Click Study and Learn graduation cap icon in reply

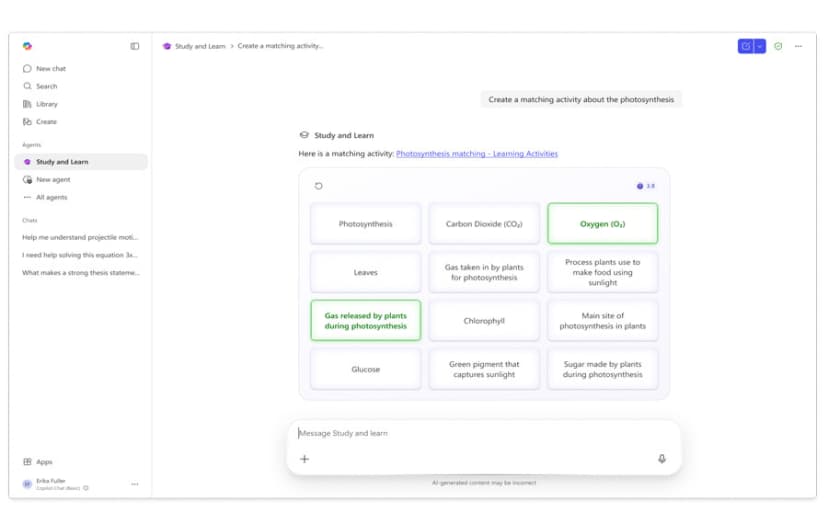(304, 135)
